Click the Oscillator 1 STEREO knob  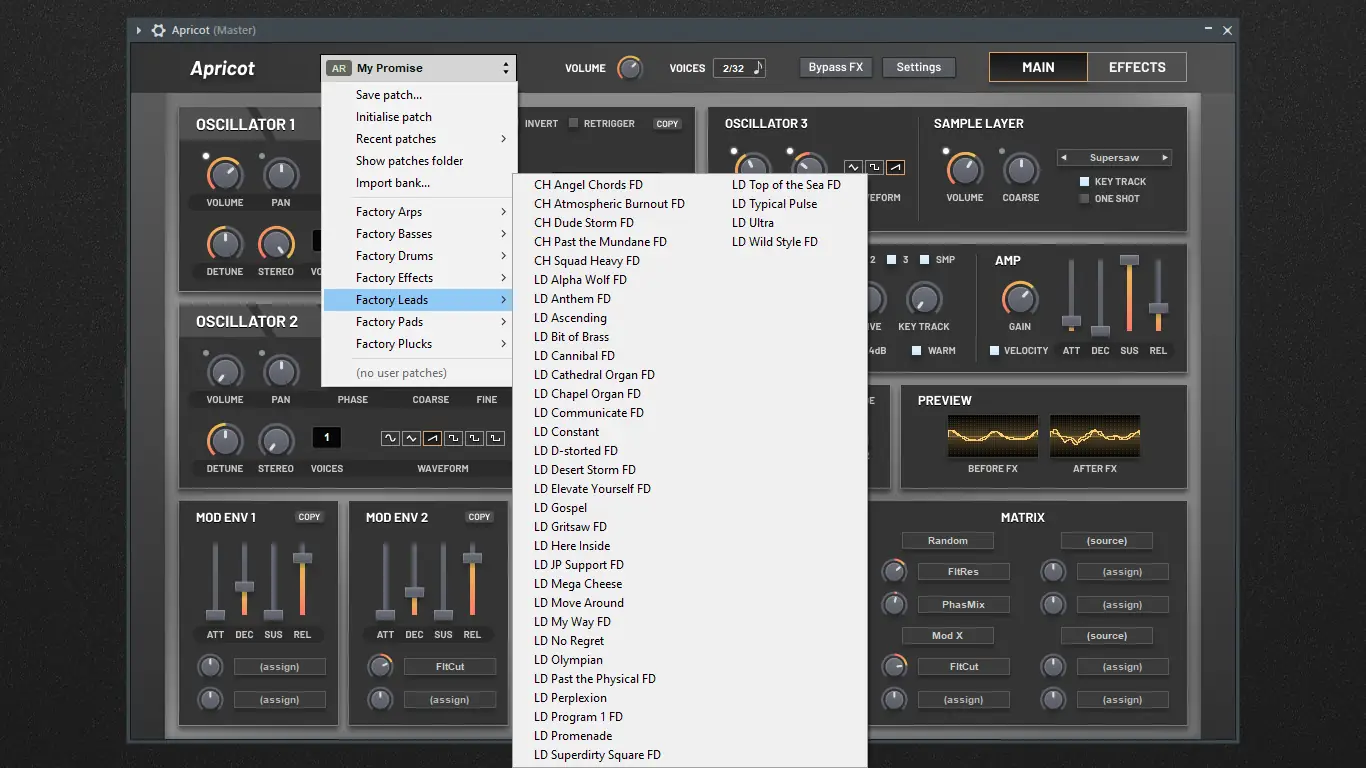pyautogui.click(x=276, y=244)
